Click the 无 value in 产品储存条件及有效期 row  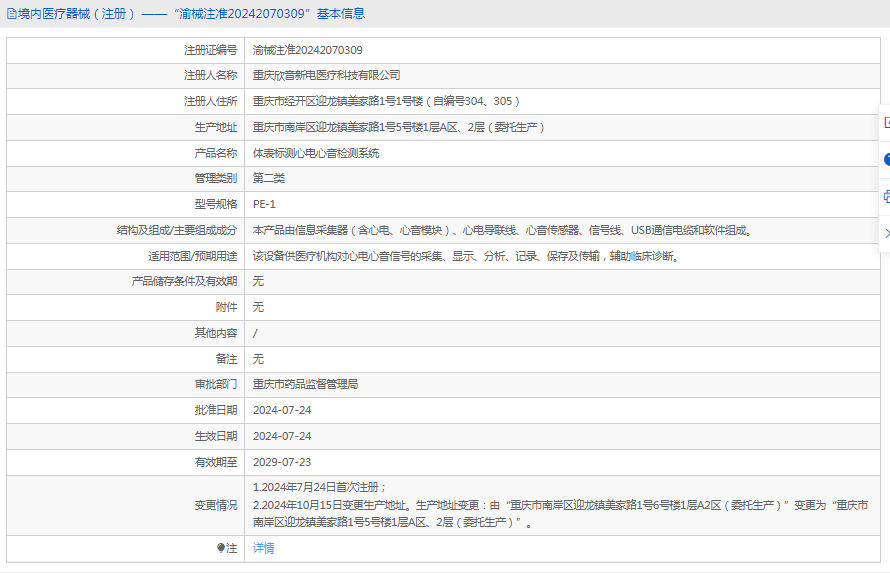click(x=258, y=281)
